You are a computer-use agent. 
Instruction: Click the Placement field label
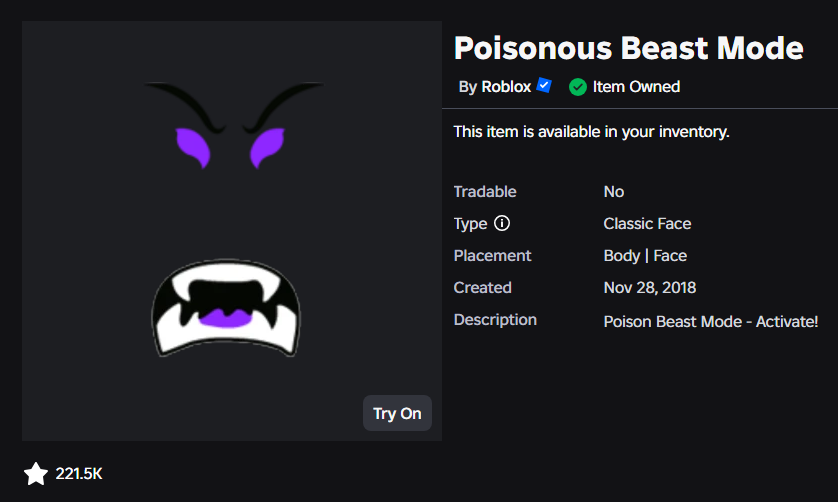492,256
